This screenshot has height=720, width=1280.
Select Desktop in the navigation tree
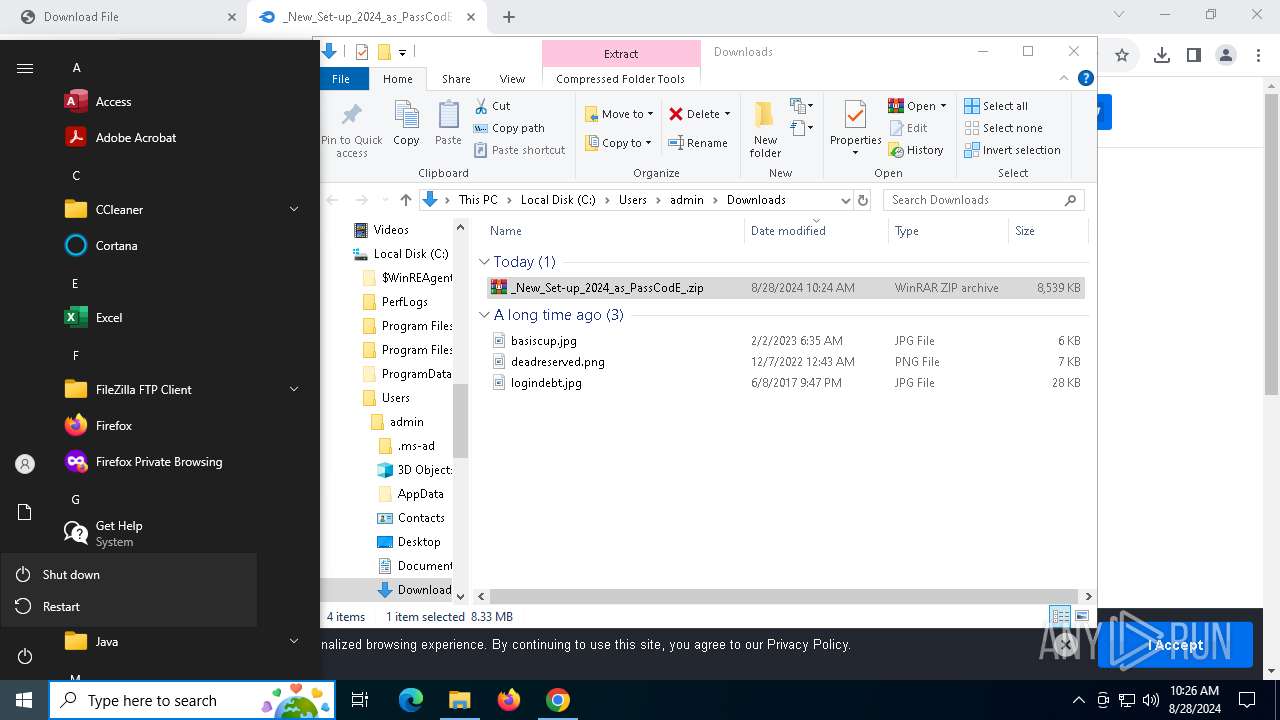click(x=418, y=542)
